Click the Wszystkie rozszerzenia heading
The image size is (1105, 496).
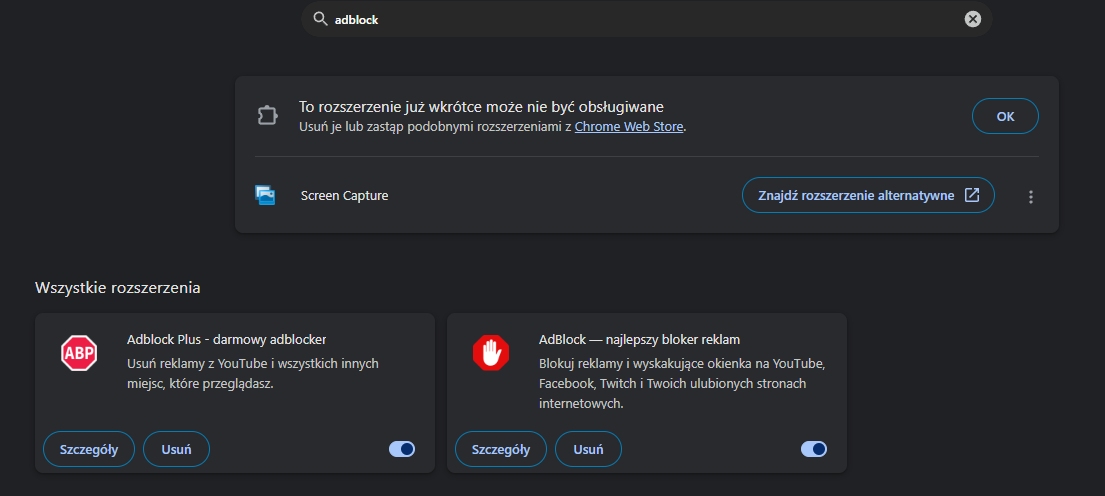[x=118, y=288]
